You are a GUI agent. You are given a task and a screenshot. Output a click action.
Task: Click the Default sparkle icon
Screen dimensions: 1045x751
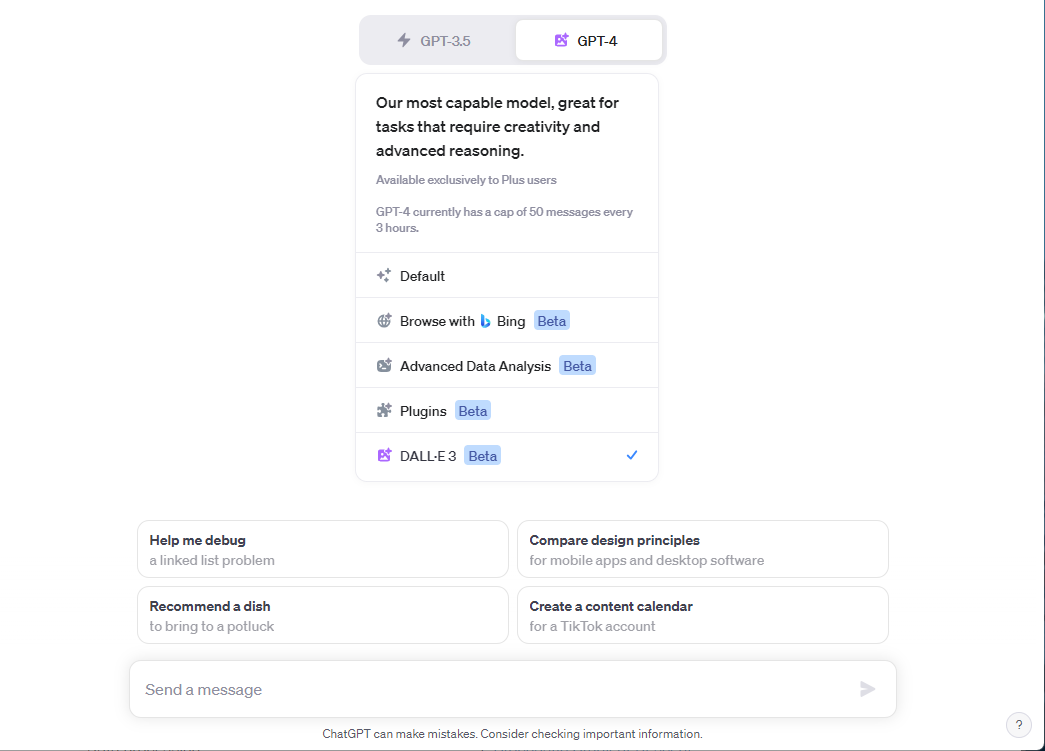[x=384, y=275]
